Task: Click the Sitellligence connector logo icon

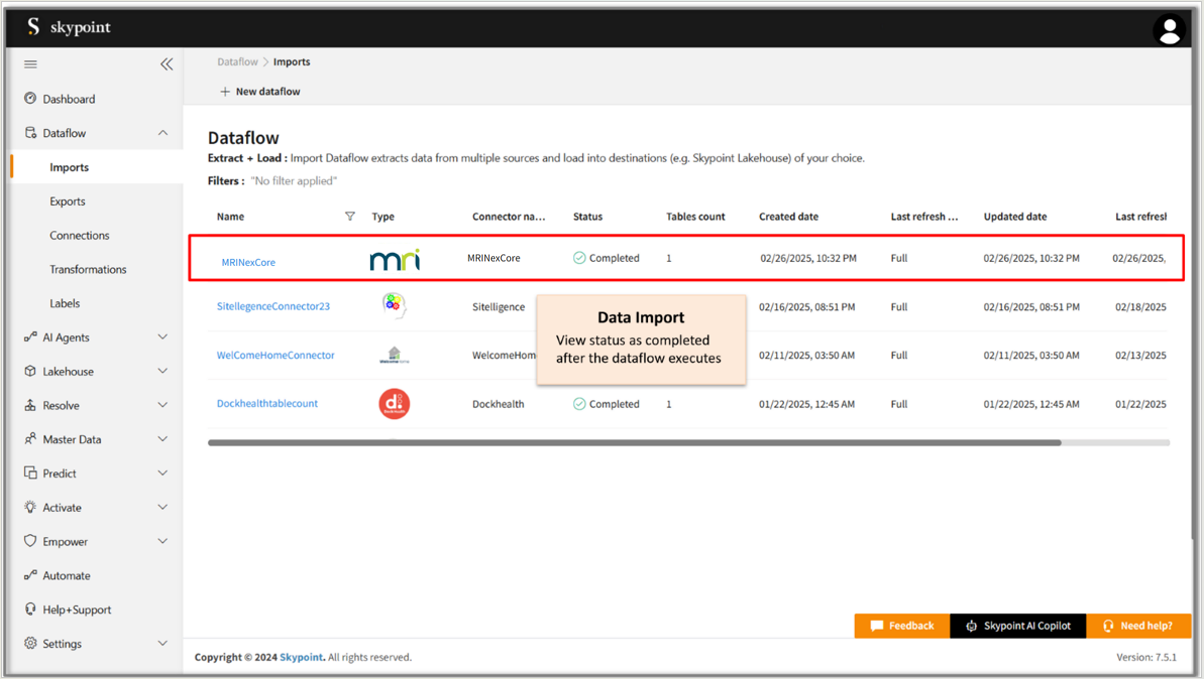Action: click(394, 306)
